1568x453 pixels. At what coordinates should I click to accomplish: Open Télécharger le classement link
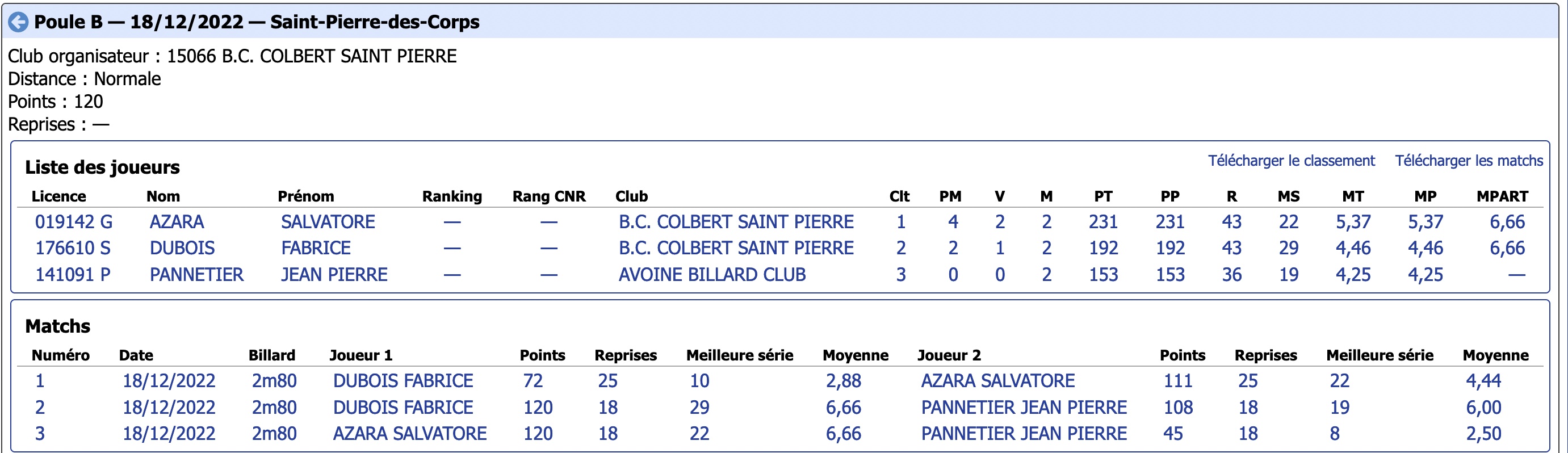1291,161
